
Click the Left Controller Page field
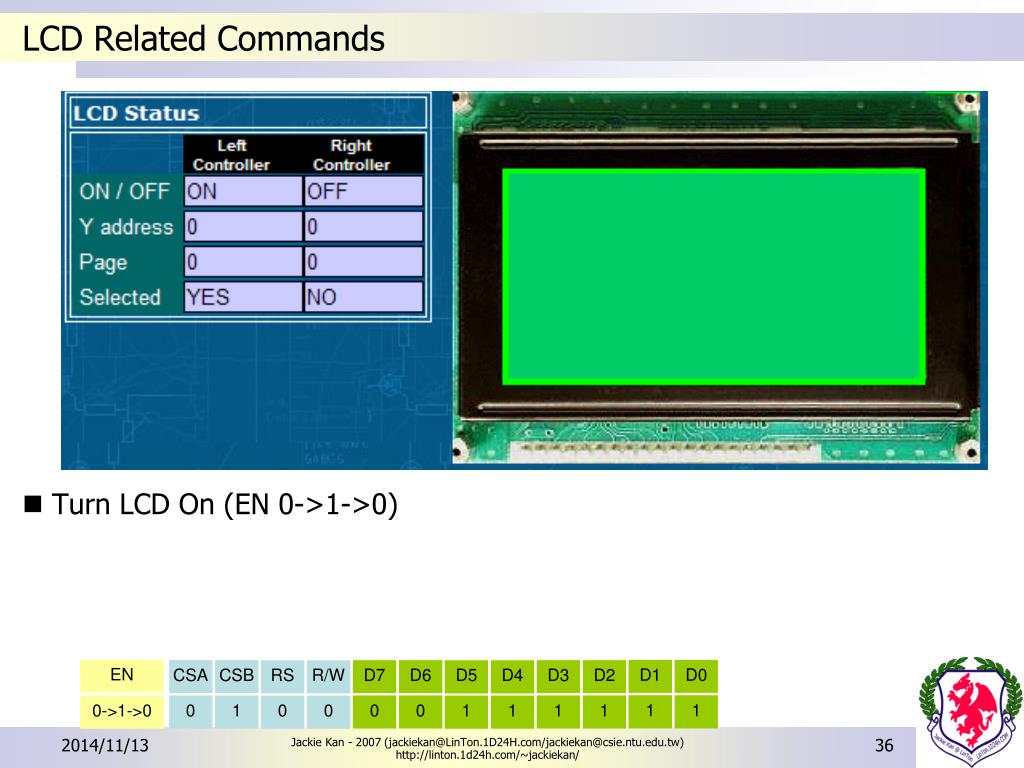pyautogui.click(x=243, y=262)
